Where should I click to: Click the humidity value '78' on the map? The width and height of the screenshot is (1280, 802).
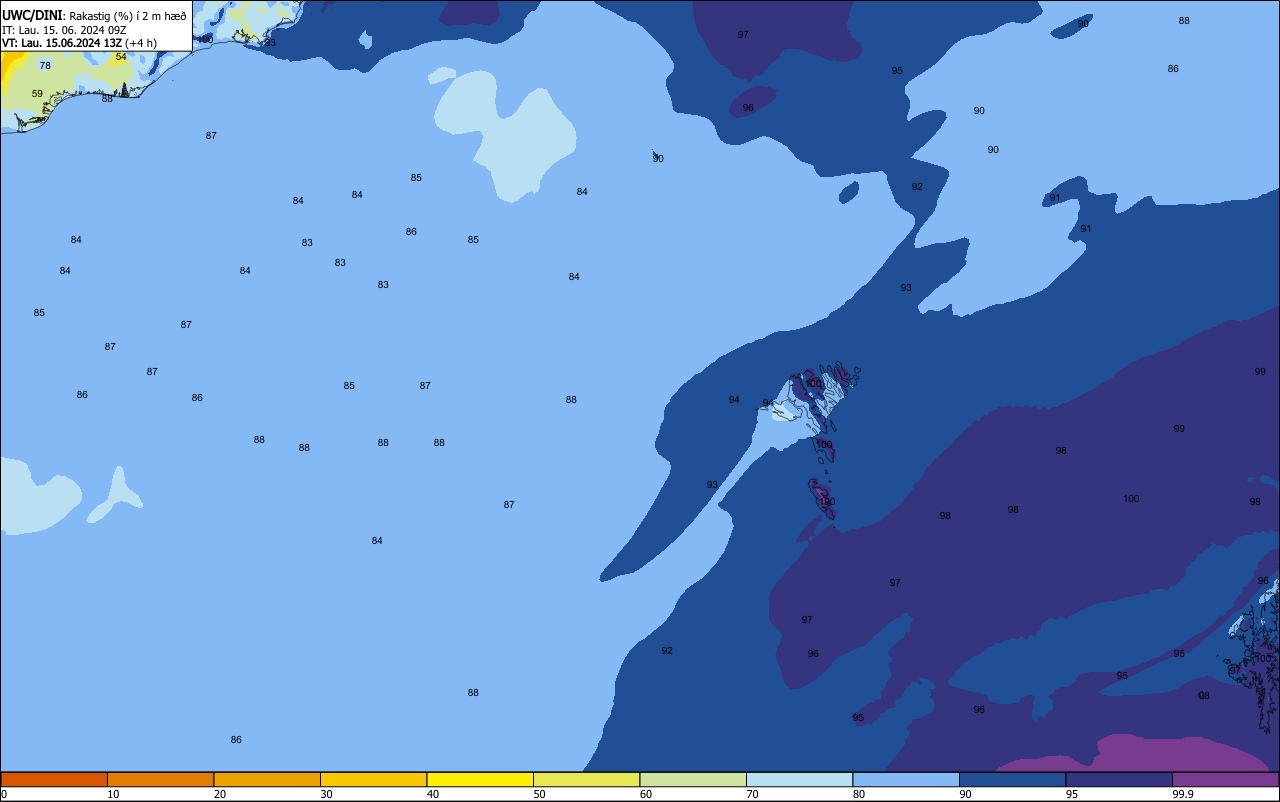point(45,66)
